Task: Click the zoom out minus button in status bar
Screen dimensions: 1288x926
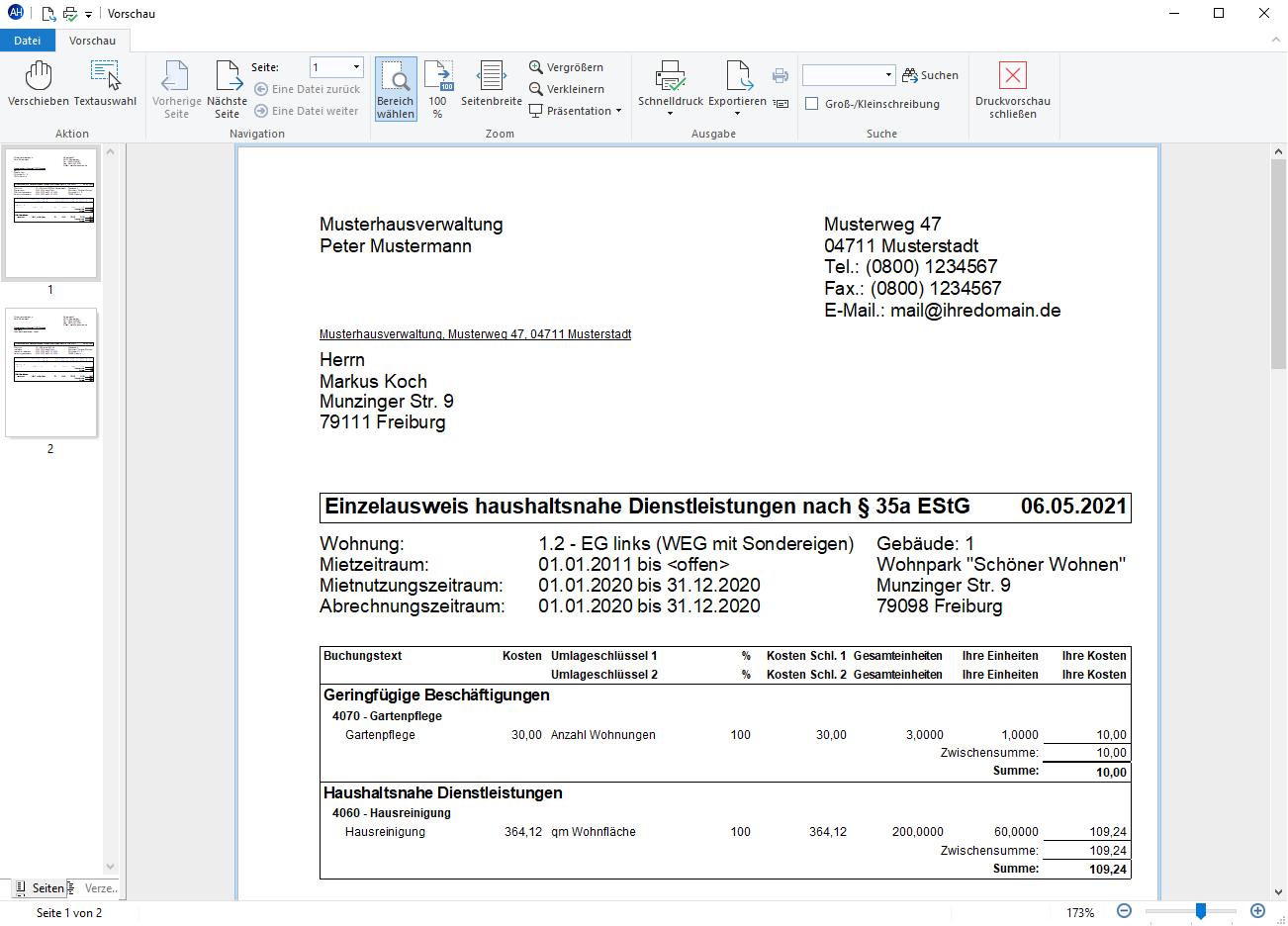Action: click(1124, 911)
